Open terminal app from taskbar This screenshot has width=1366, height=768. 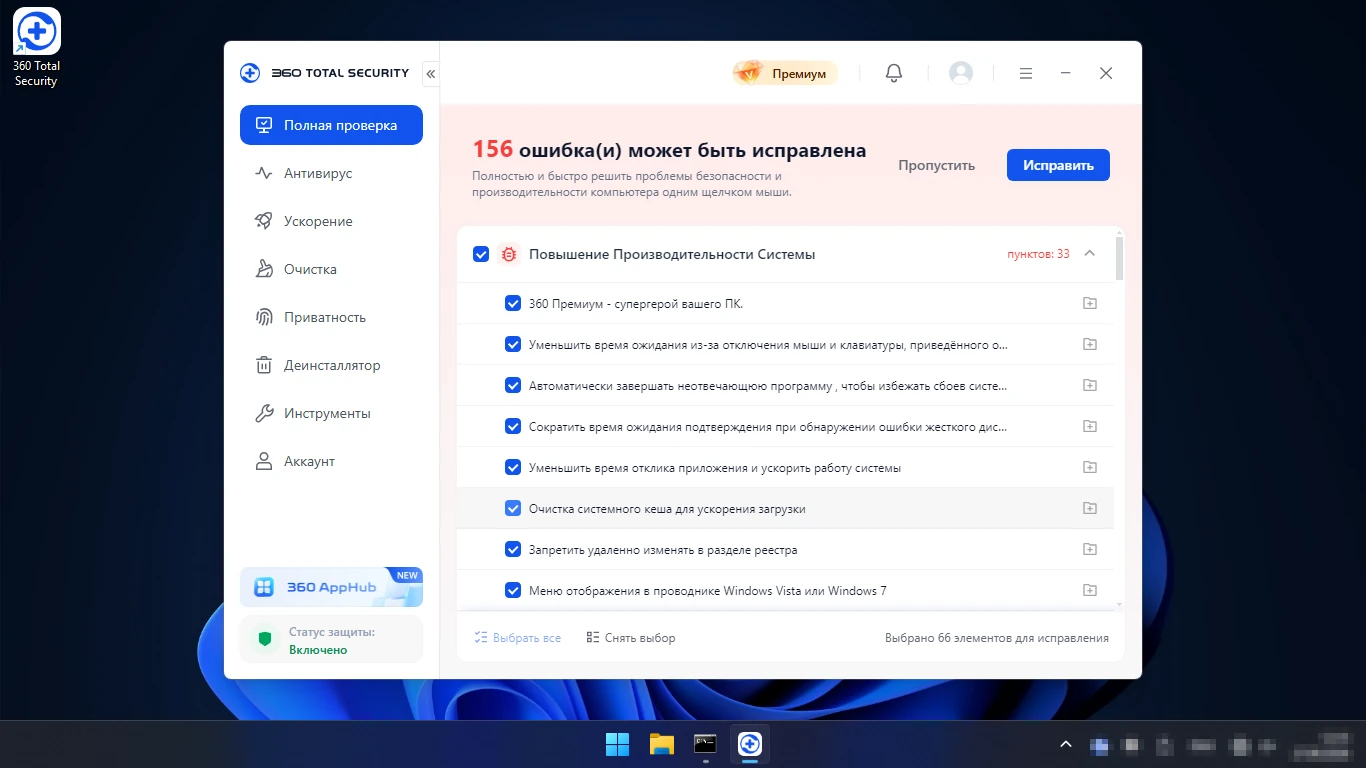click(705, 744)
